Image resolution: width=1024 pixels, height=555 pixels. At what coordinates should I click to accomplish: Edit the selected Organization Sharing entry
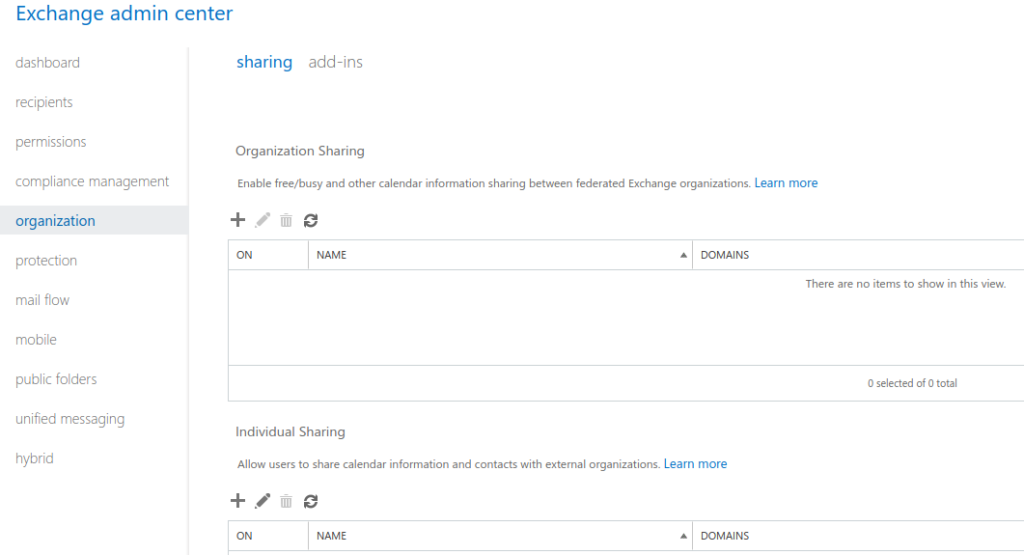click(x=263, y=220)
